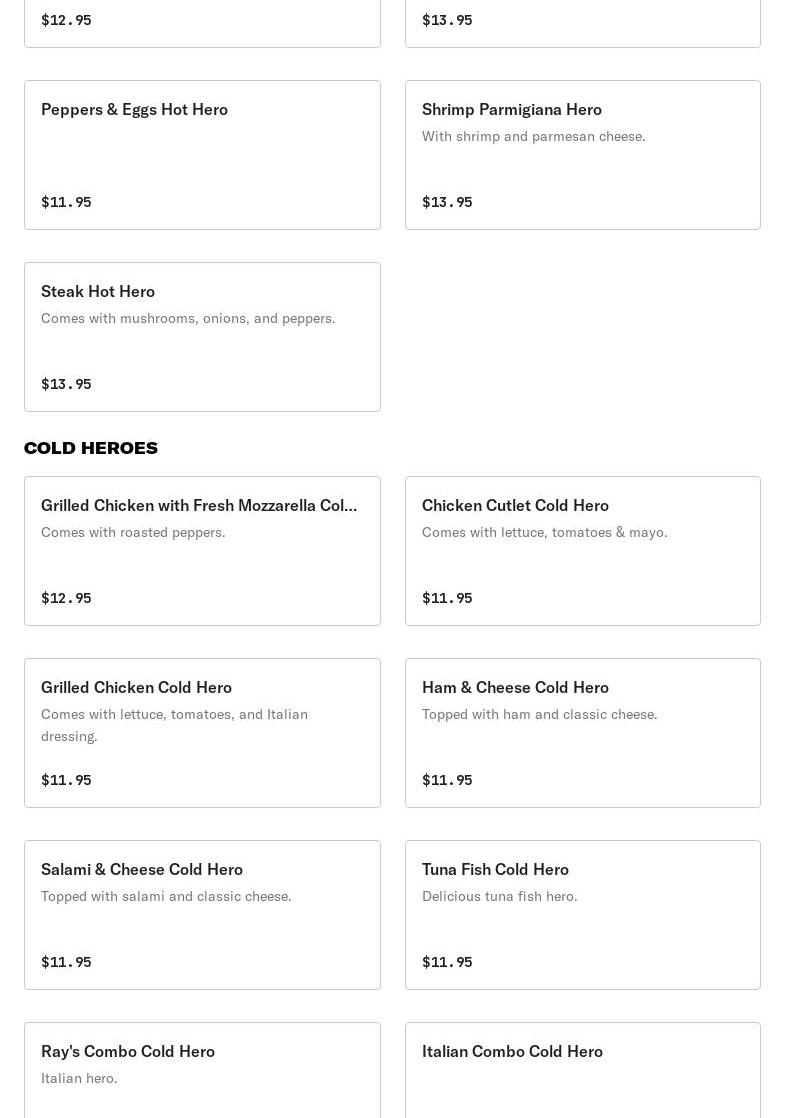The height and width of the screenshot is (1118, 785).
Task: Click the 'Delicious tuna fish hero' description
Action: pyautogui.click(x=499, y=896)
